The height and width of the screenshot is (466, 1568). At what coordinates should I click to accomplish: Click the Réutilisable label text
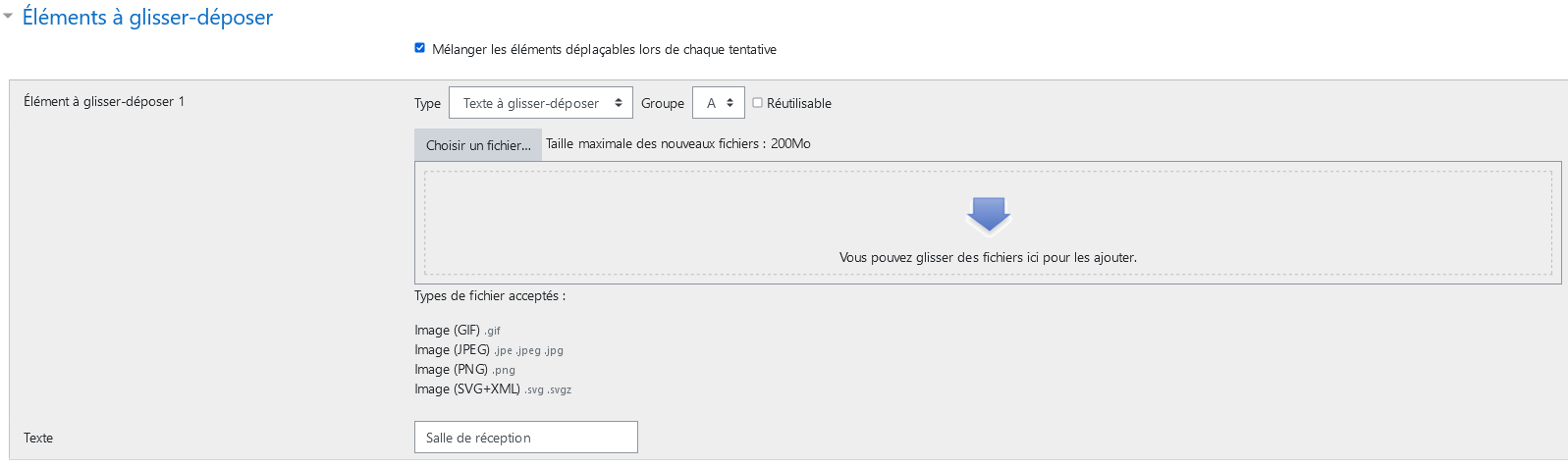(x=798, y=103)
